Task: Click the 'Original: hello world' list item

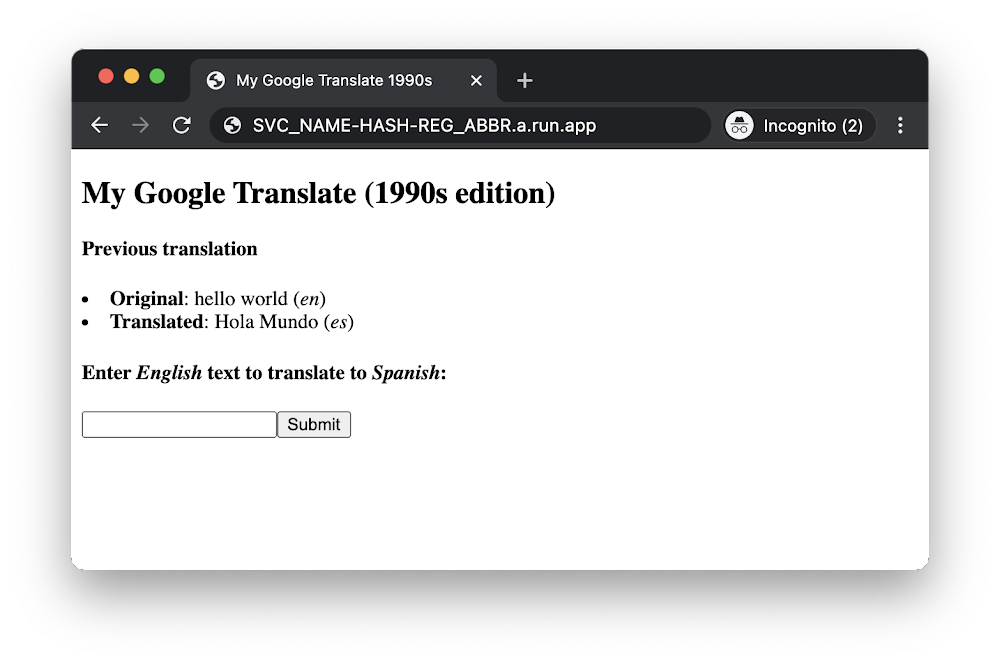Action: click(x=217, y=298)
